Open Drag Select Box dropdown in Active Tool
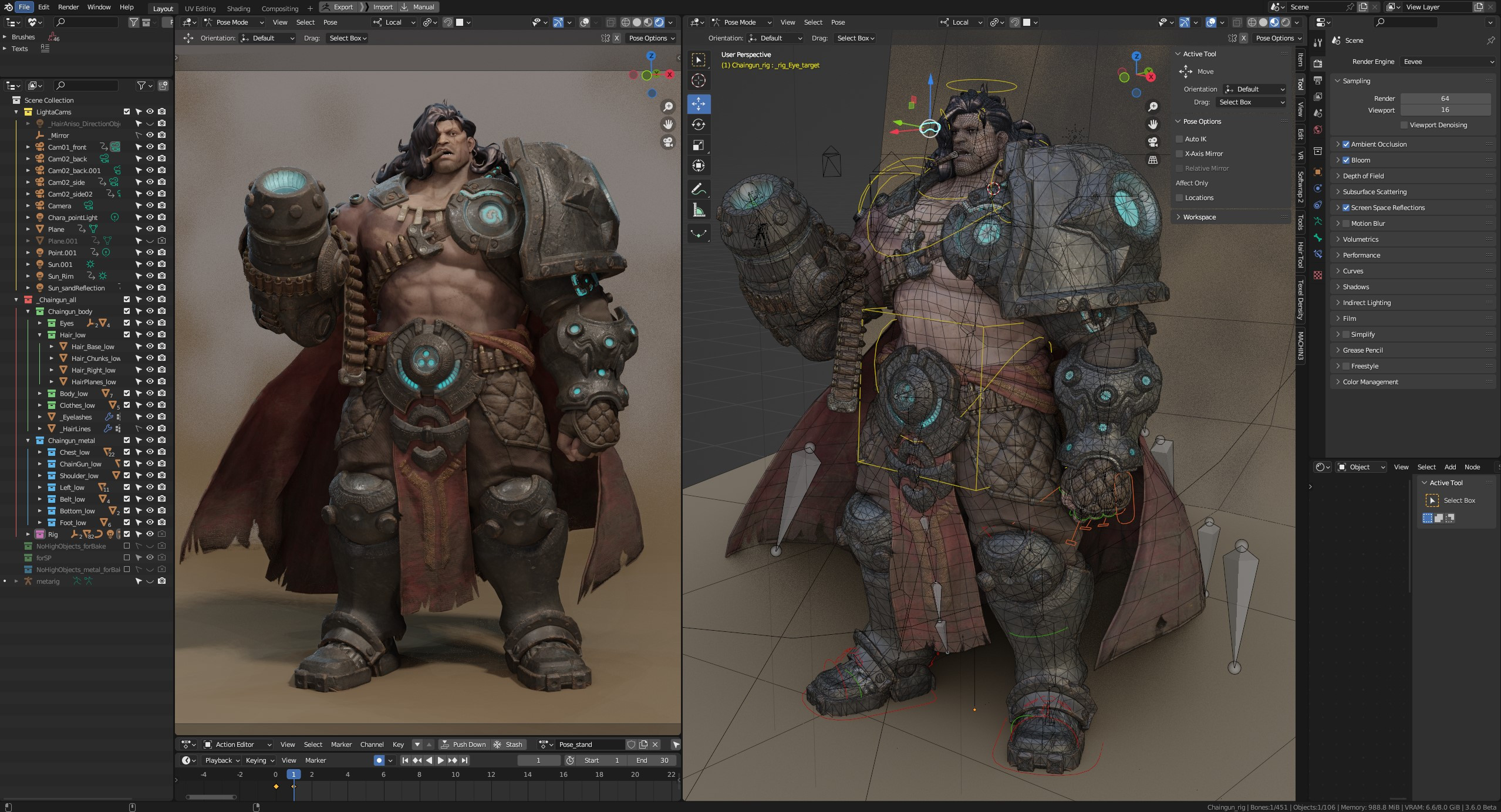1501x812 pixels. (x=1252, y=102)
